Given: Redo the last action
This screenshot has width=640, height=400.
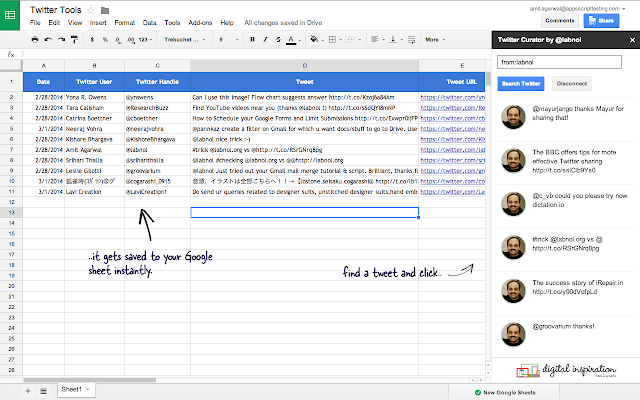Looking at the screenshot, I should point(61,40).
